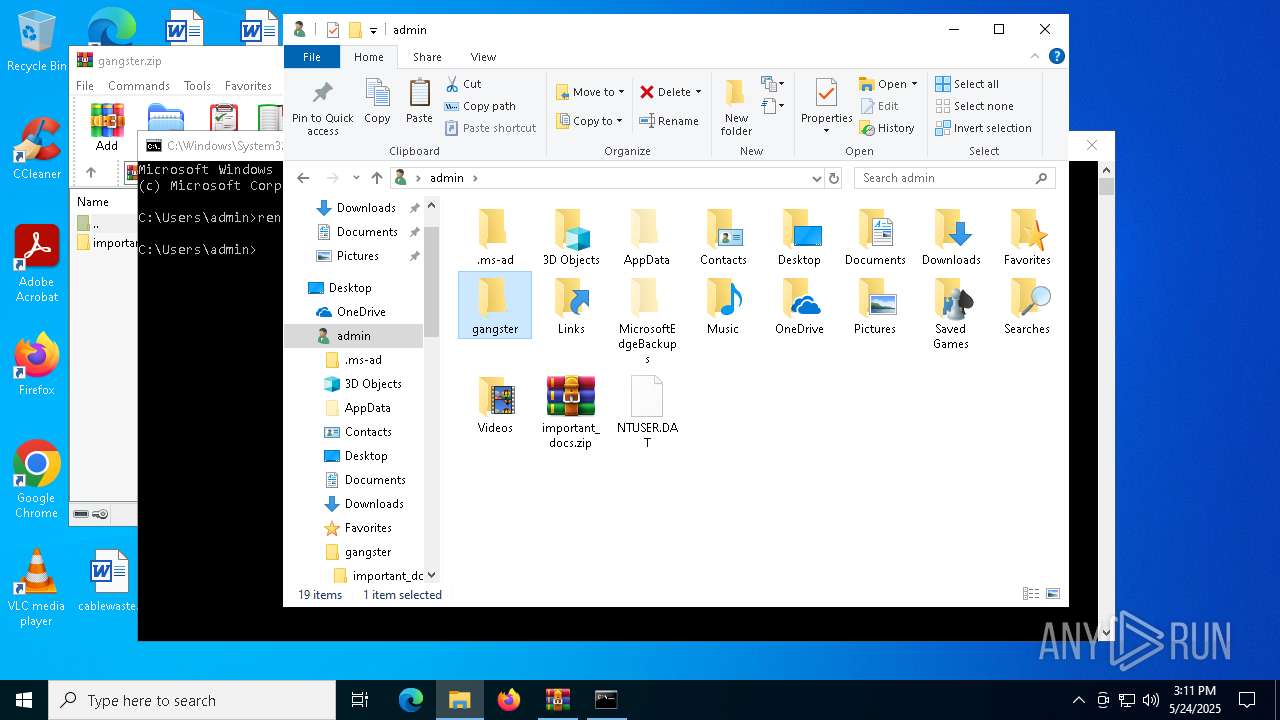
Task: Select the MicrosoftEdgeBackups folder
Action: pos(647,320)
